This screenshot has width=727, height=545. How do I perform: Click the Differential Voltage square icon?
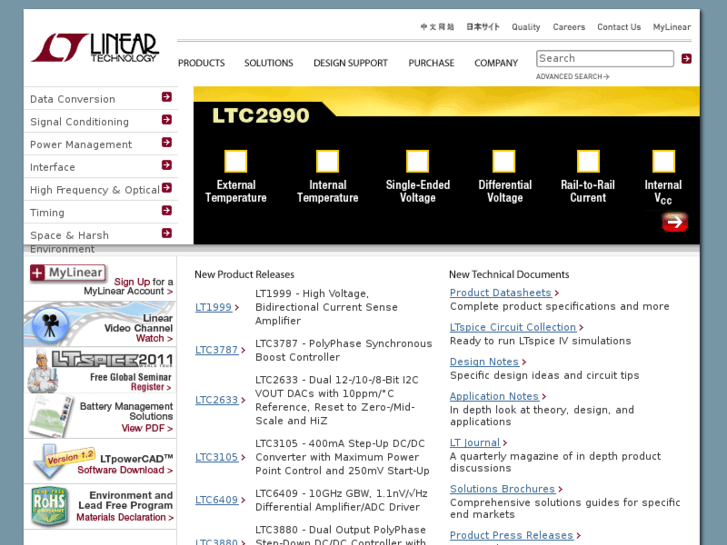click(504, 161)
